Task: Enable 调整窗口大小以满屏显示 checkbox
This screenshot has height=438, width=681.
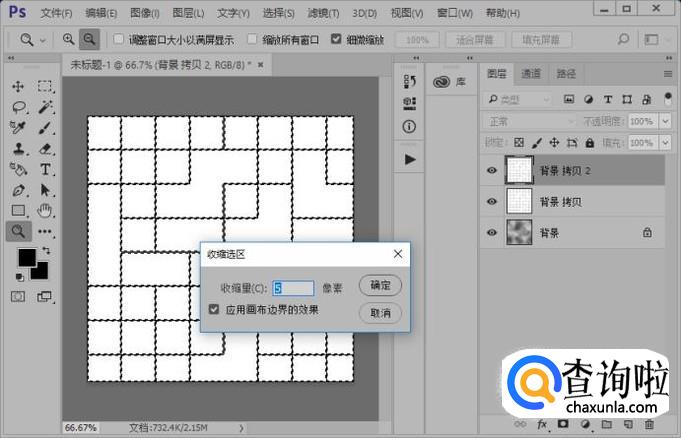Action: click(119, 39)
